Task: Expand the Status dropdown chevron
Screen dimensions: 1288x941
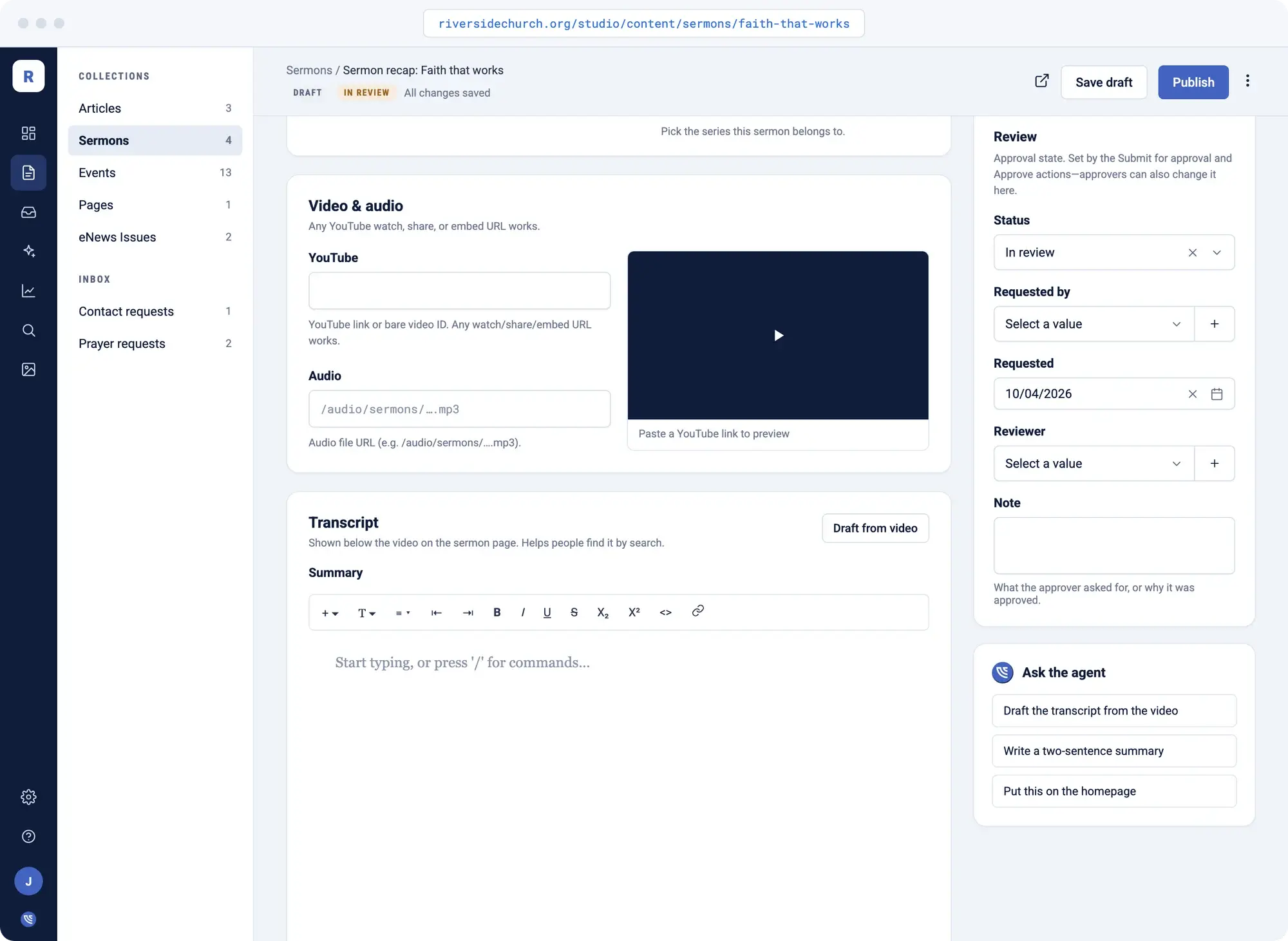Action: coord(1217,252)
